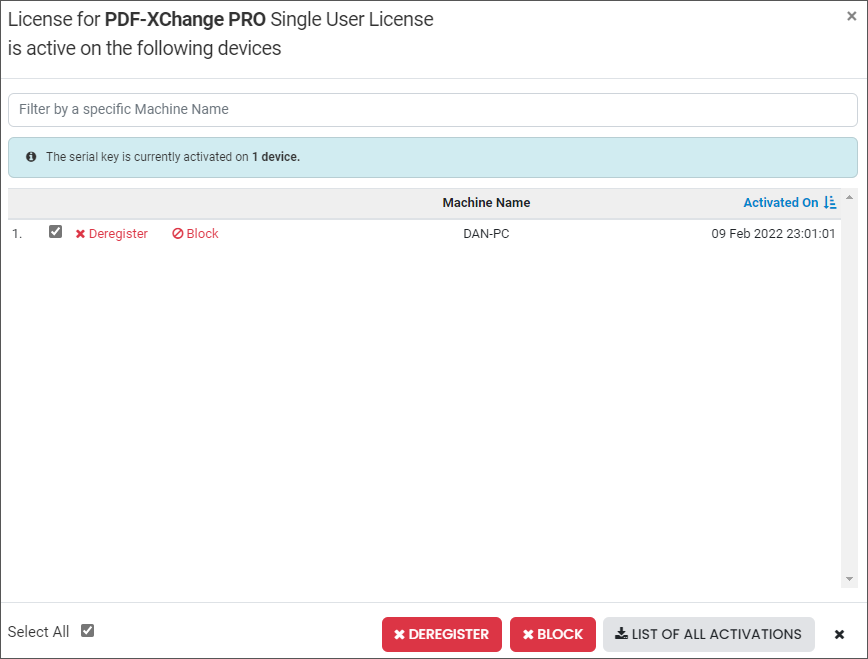
Task: Click the Machine Name column header
Action: pos(486,203)
